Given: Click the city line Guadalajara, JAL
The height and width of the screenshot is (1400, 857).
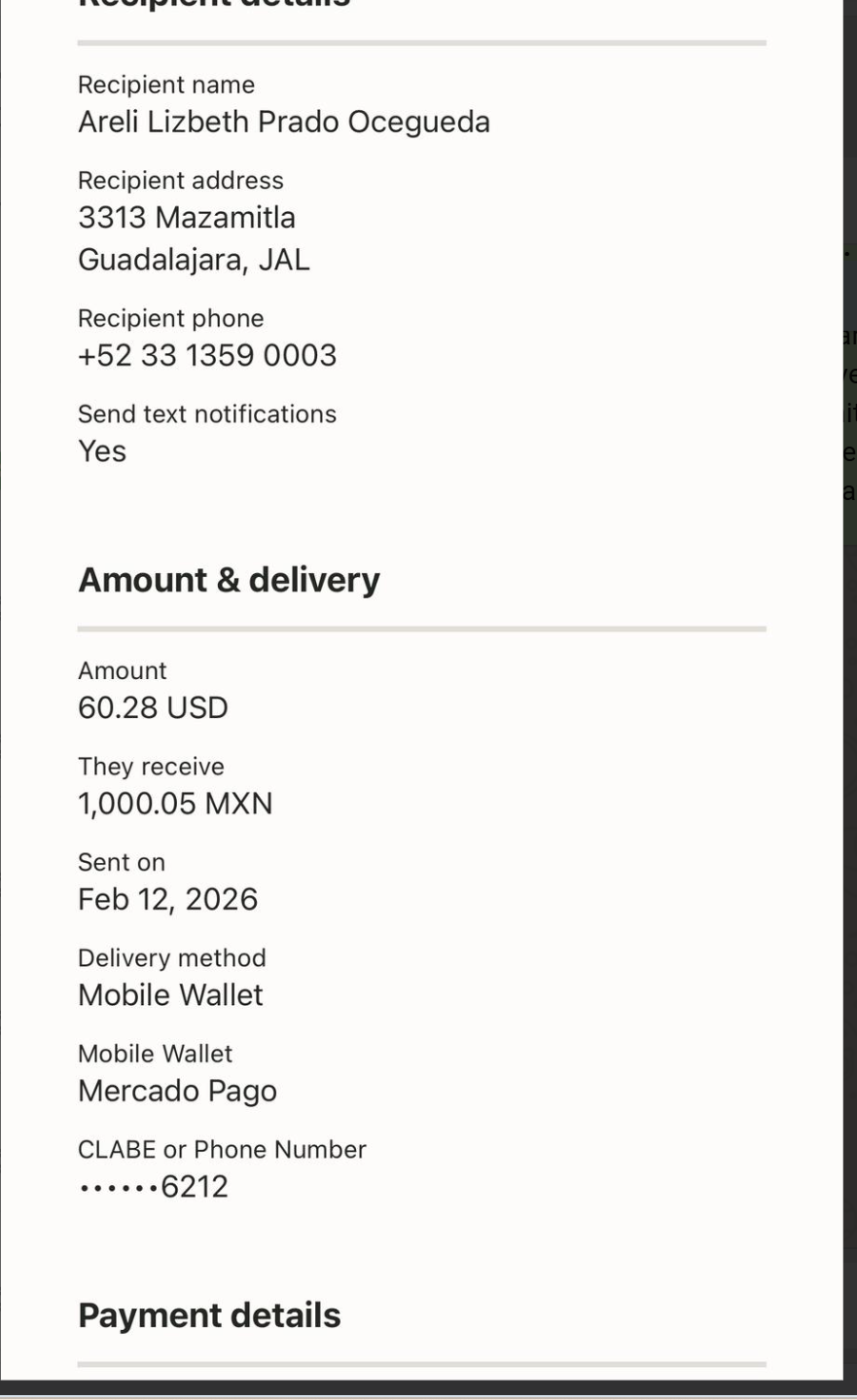Looking at the screenshot, I should [194, 261].
